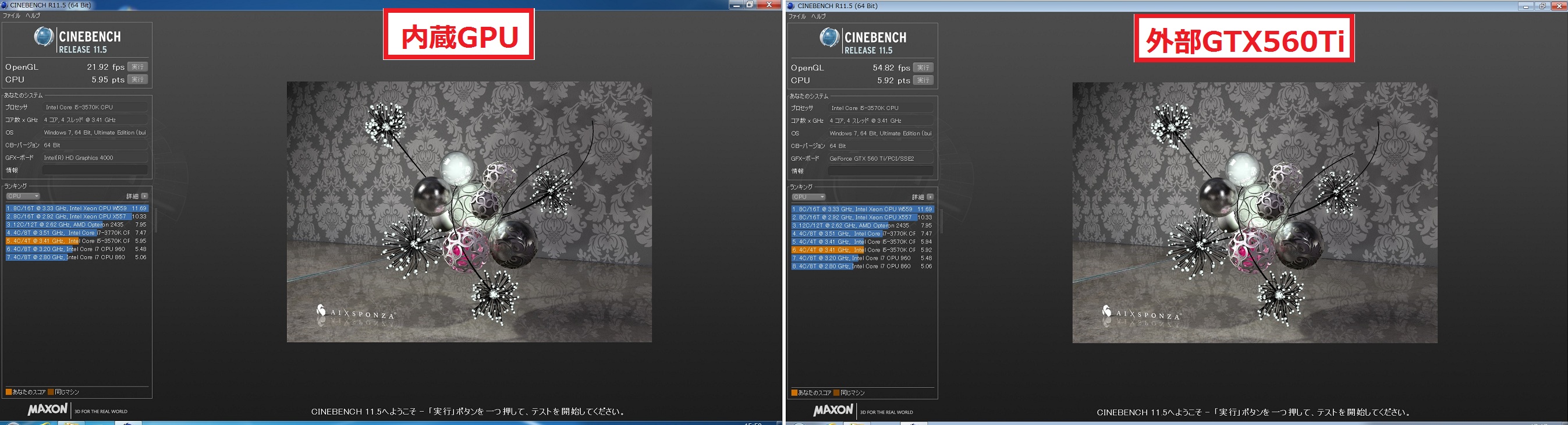Click the 54.82 fps OpenGL score
1568x425 pixels.
pos(892,68)
